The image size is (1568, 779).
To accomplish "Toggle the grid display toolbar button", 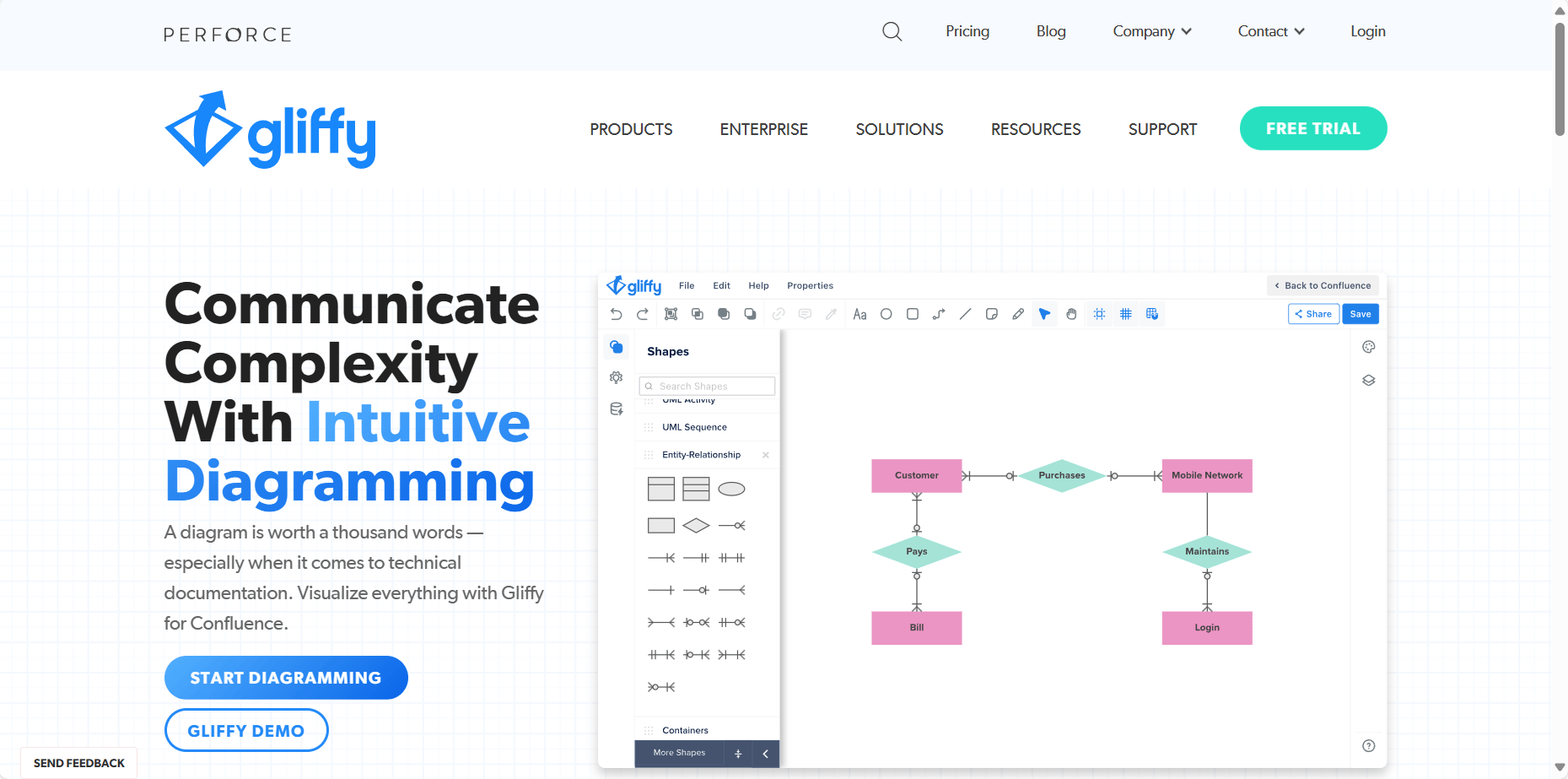I will click(1126, 314).
